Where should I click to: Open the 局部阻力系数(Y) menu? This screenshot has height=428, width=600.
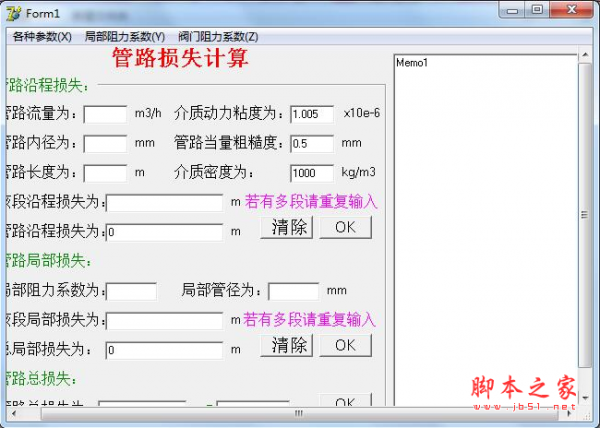pos(125,37)
